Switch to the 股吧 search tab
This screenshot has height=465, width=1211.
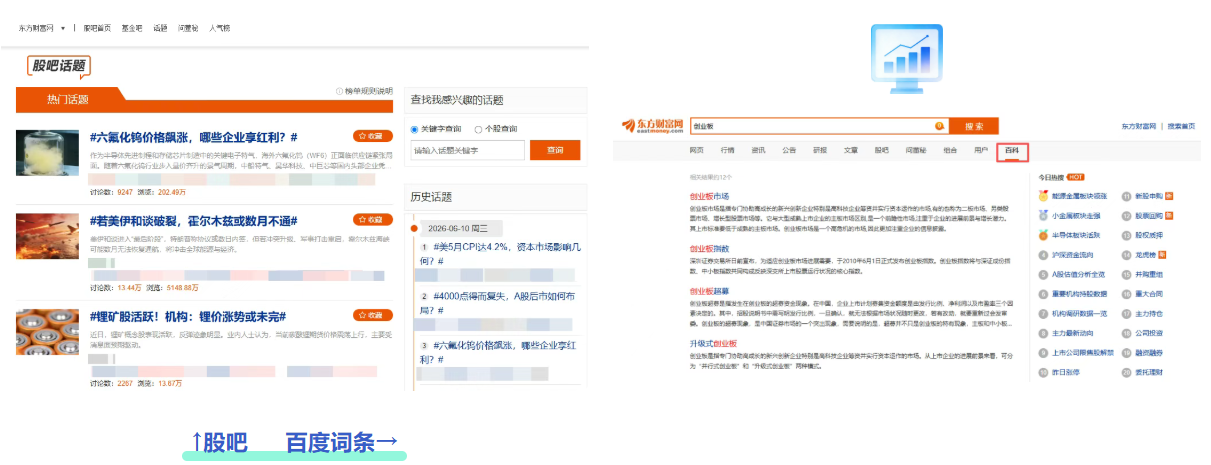(881, 150)
